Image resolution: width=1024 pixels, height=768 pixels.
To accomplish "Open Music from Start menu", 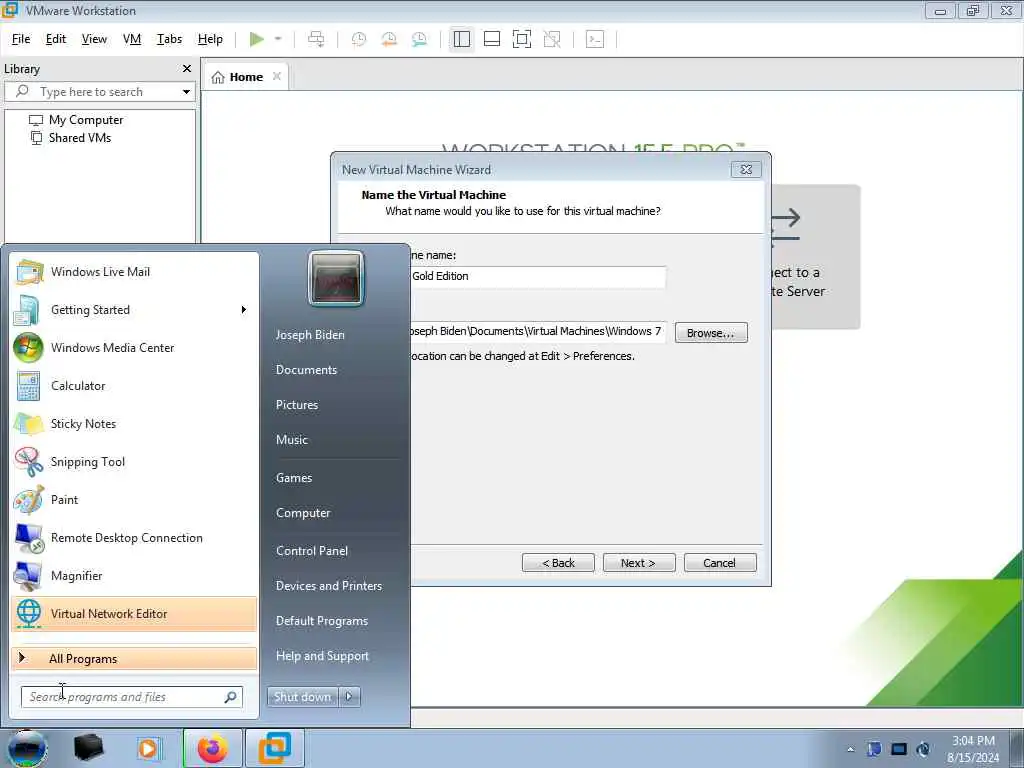I will click(292, 440).
